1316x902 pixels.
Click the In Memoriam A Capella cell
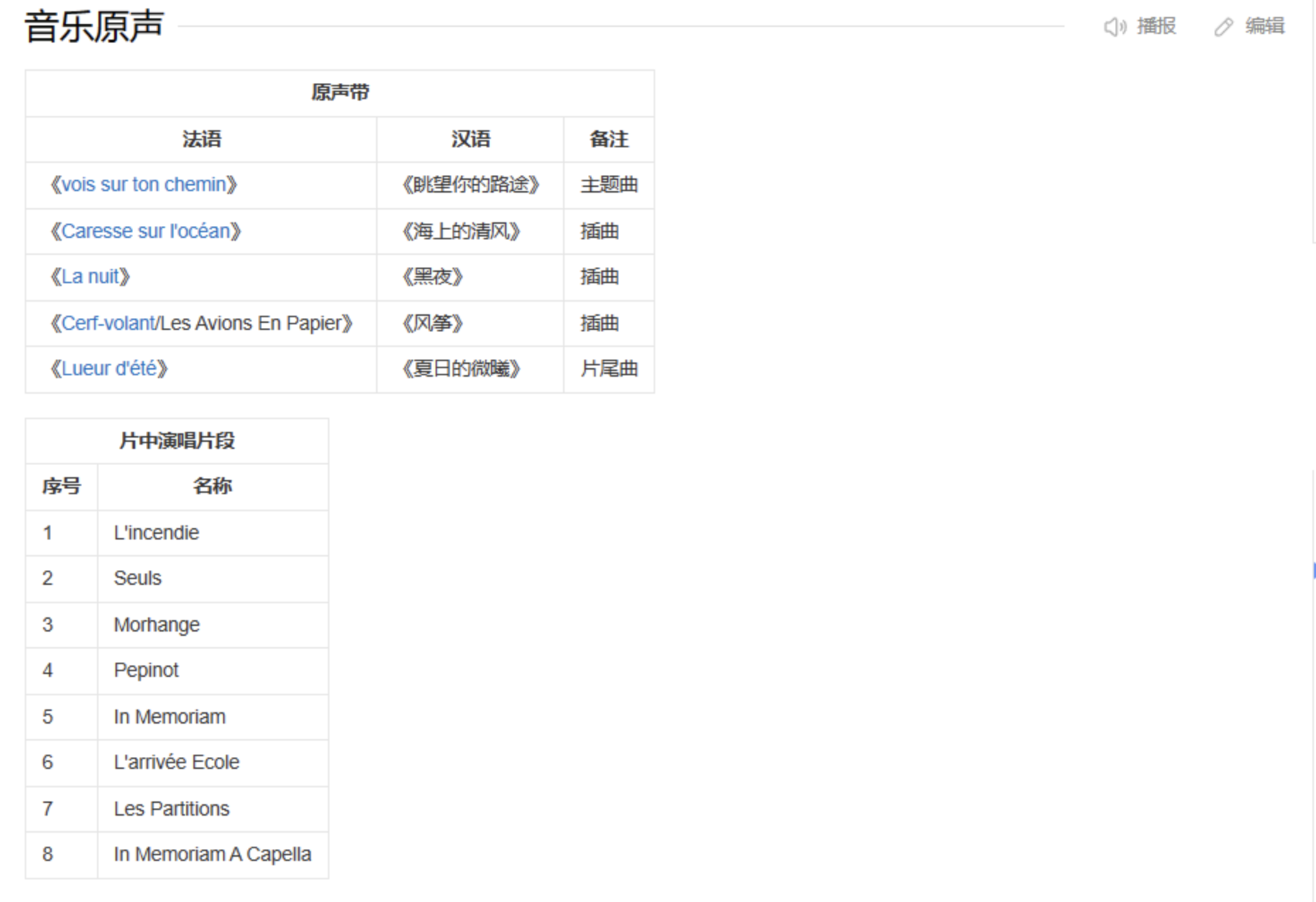click(x=212, y=855)
